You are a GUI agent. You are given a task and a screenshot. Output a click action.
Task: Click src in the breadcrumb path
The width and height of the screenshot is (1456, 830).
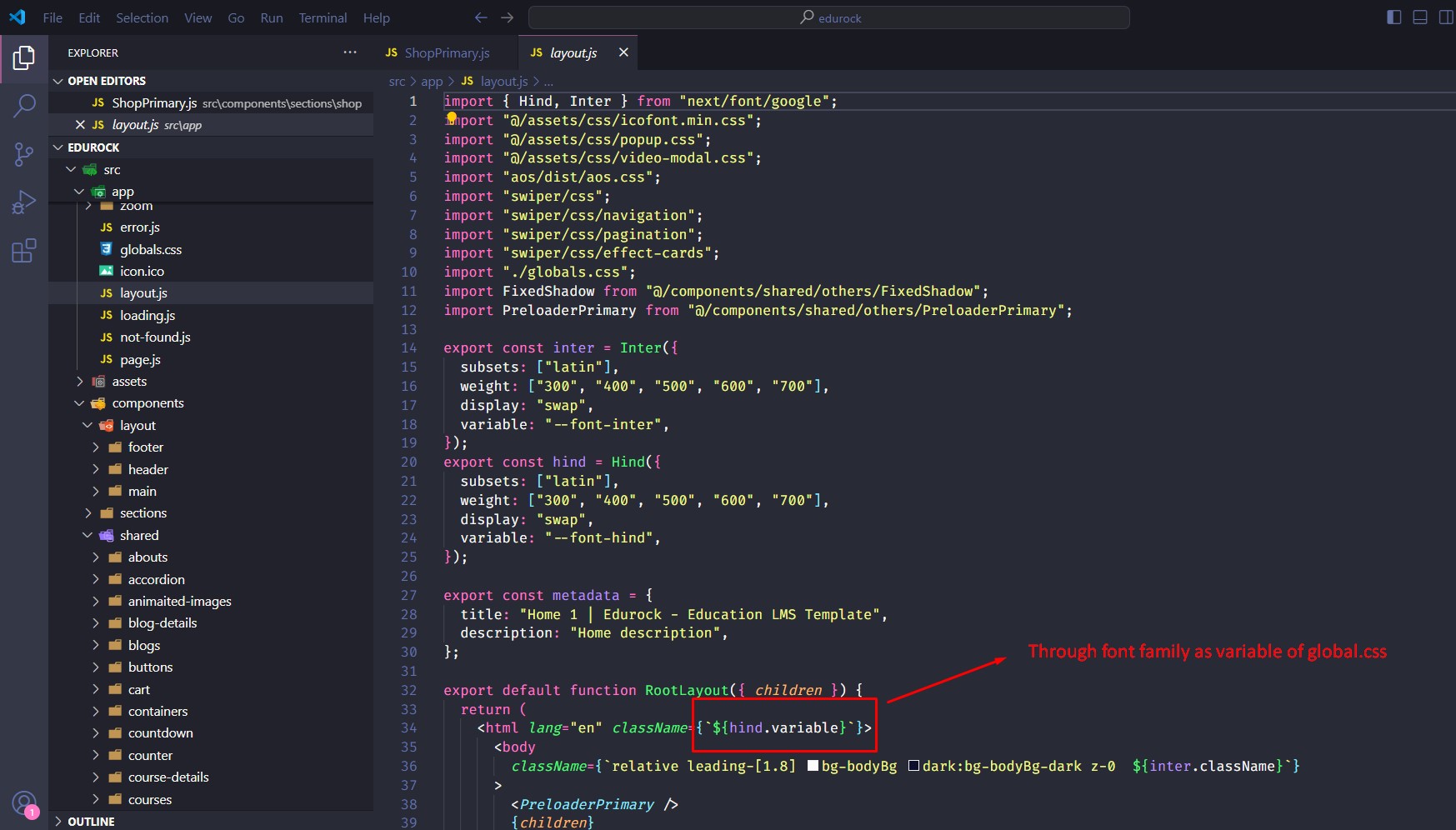[x=397, y=81]
